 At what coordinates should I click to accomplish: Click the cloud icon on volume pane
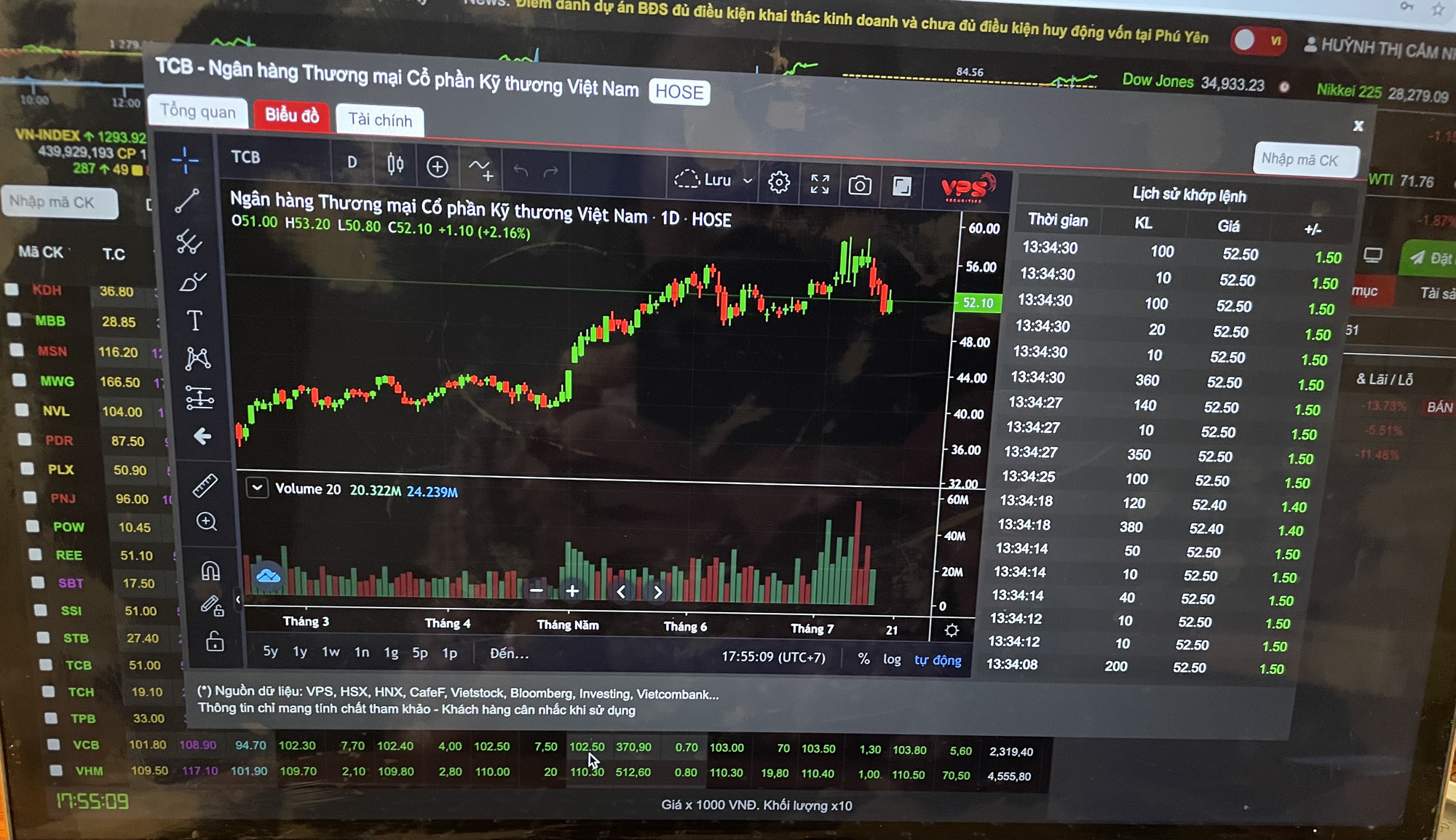268,576
